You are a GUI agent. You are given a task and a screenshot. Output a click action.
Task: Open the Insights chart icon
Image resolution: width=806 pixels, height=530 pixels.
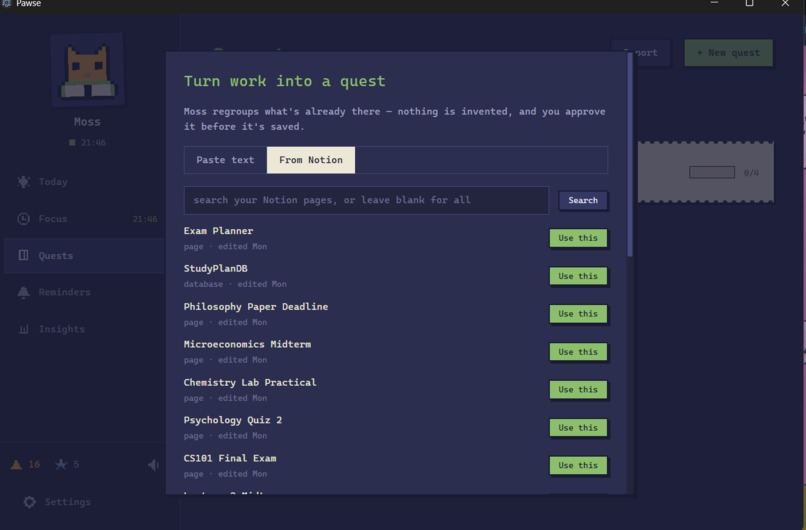pos(24,329)
